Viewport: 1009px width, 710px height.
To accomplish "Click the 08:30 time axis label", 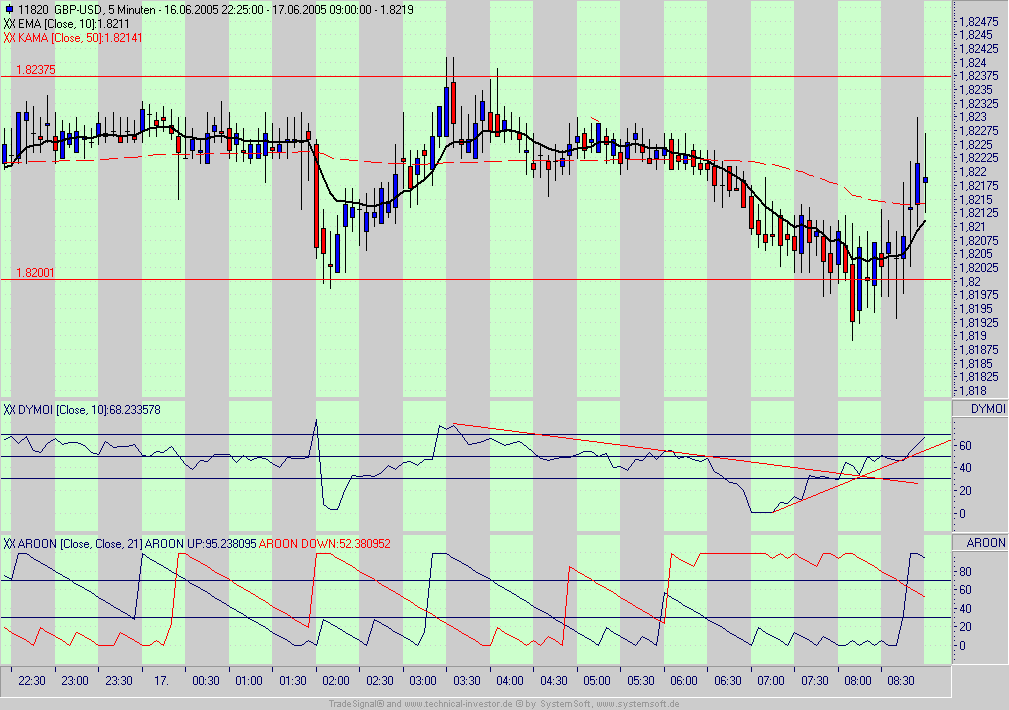I will click(901, 681).
